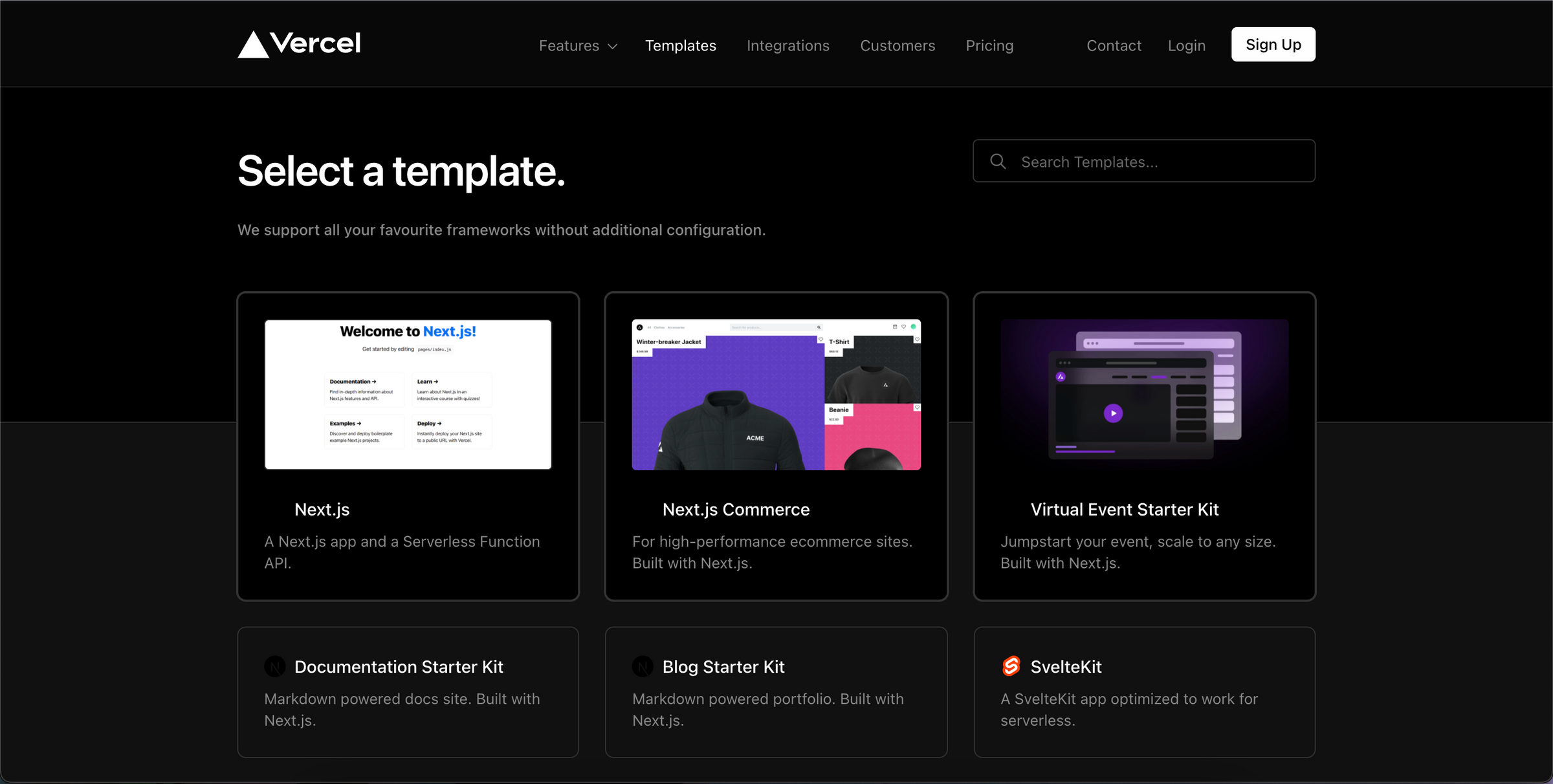The image size is (1553, 784).
Task: Expand the Features dropdown menu
Action: pyautogui.click(x=577, y=45)
